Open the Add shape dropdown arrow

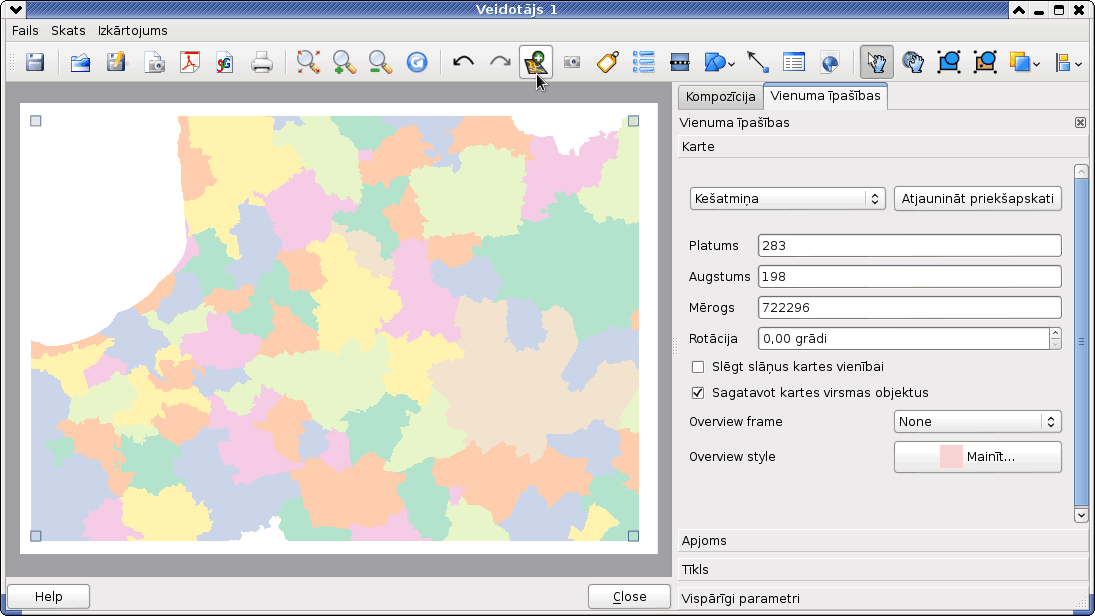pyautogui.click(x=731, y=64)
